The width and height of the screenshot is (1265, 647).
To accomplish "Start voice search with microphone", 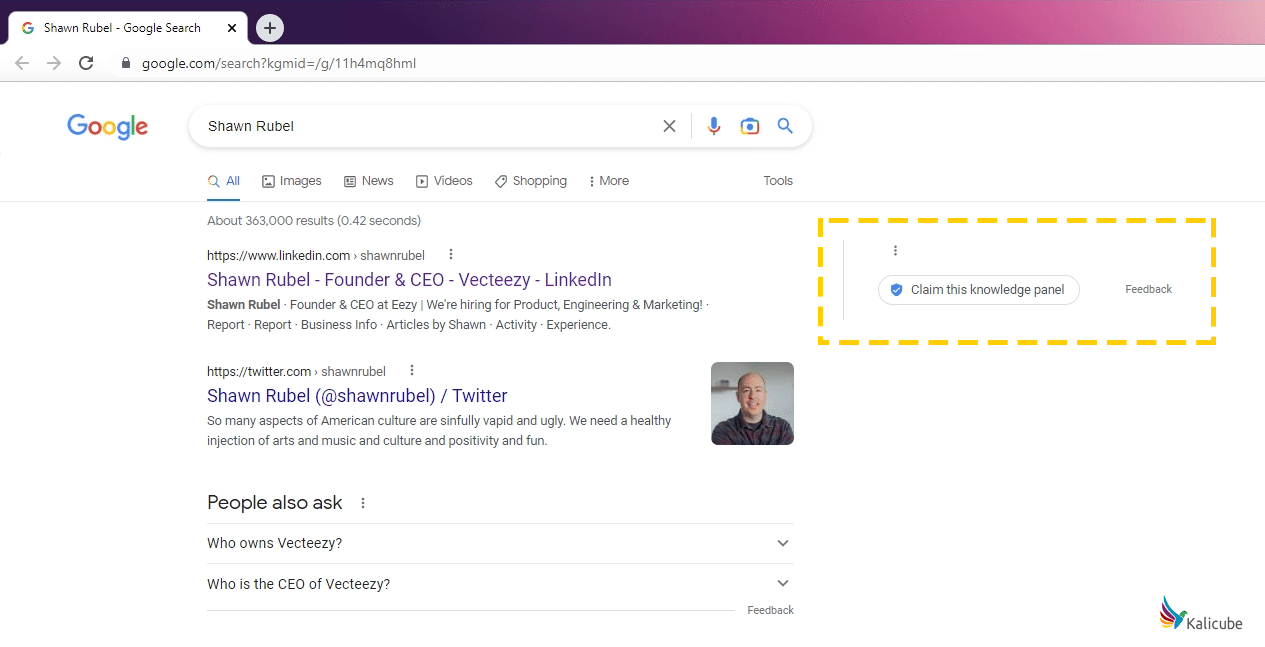I will click(x=713, y=126).
